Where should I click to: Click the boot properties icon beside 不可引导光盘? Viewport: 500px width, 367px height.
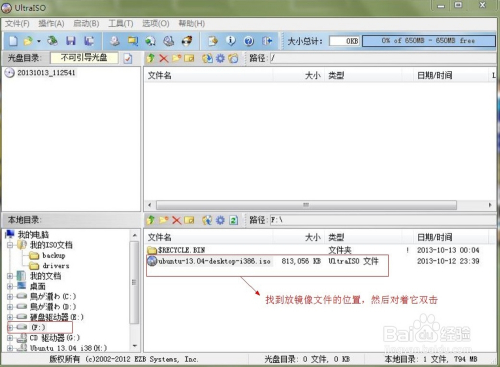point(128,58)
